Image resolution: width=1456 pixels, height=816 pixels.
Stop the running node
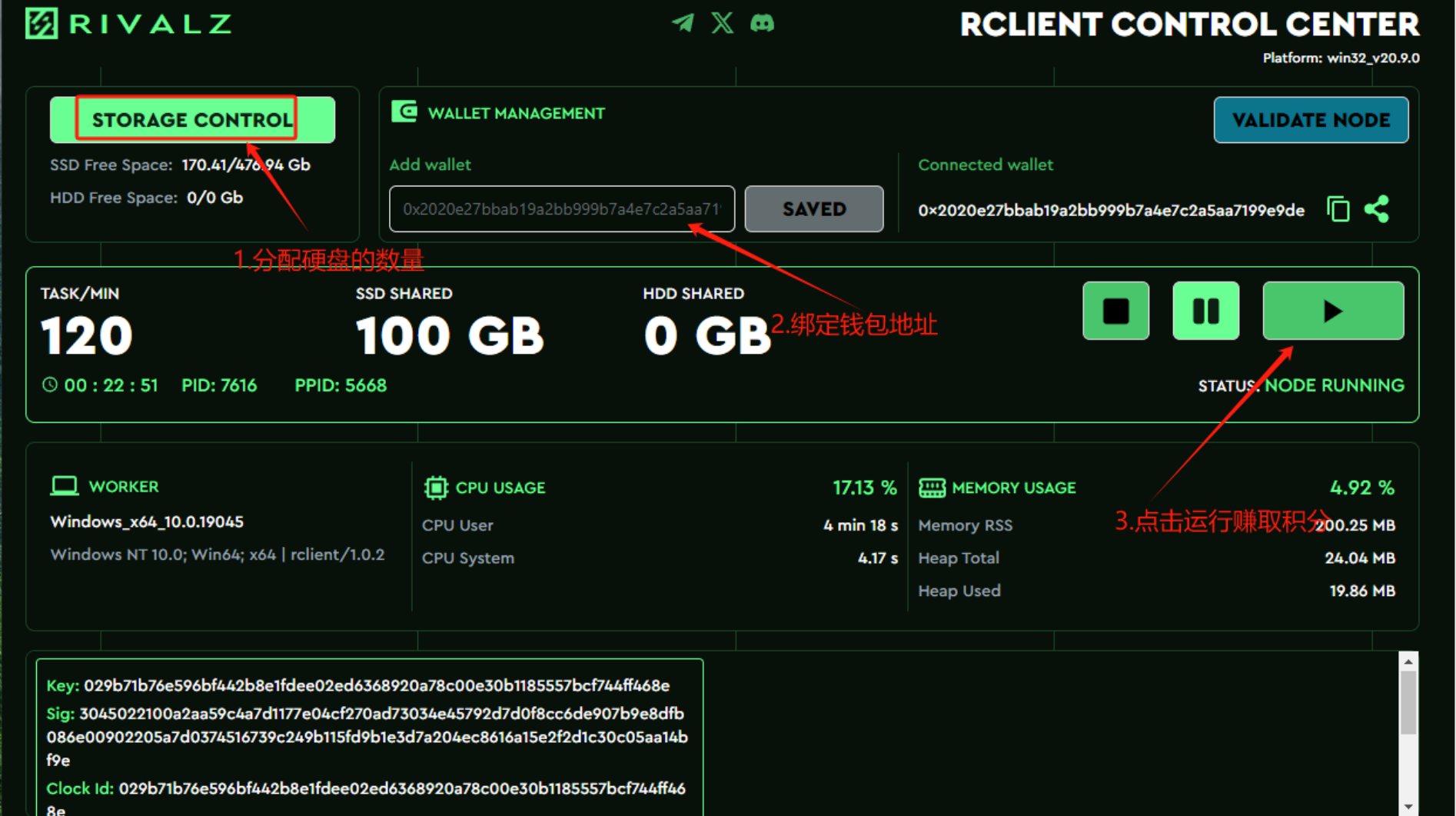click(x=1115, y=311)
